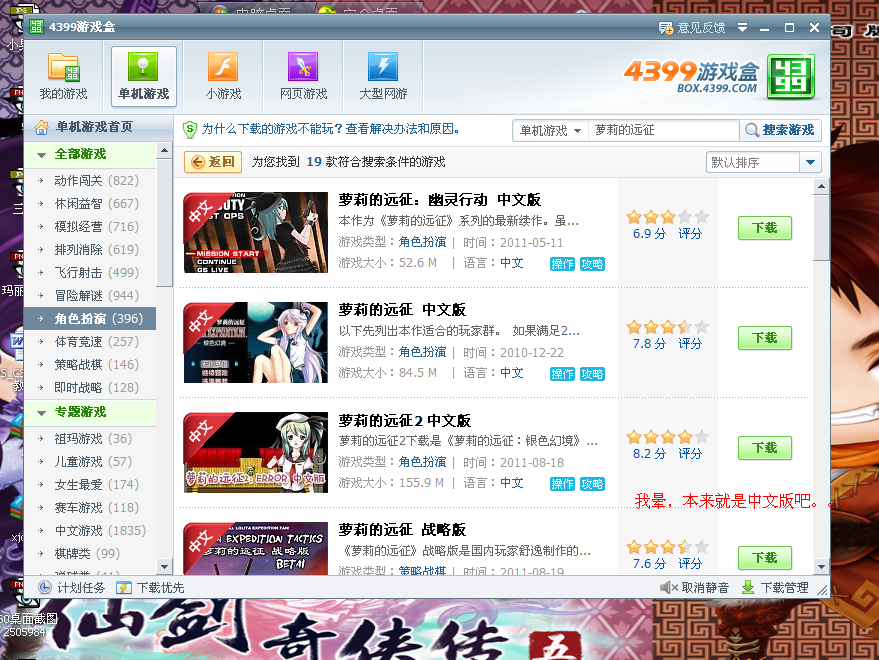Select 冒险解谜 (944) category
The height and width of the screenshot is (660, 879).
(90, 296)
